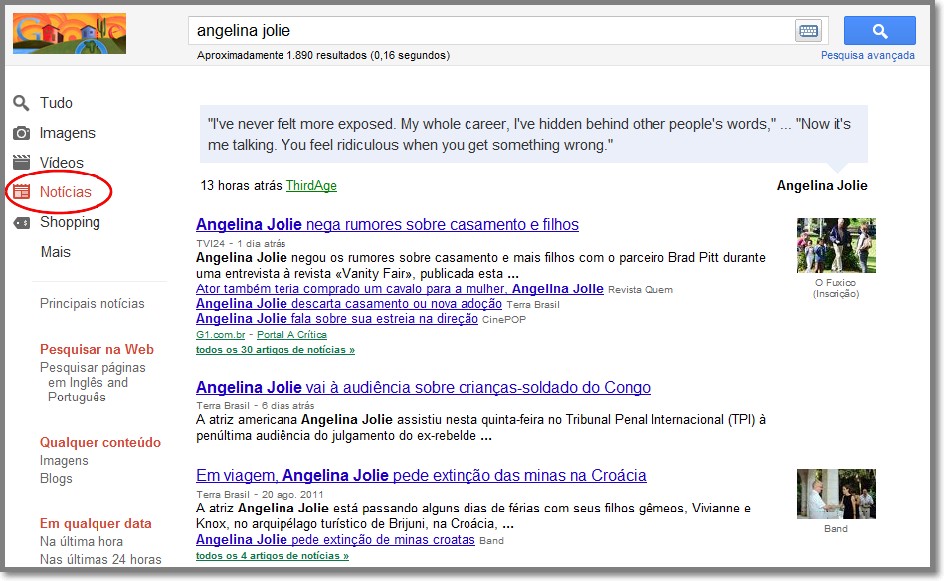Open the G1.com.br source link
This screenshot has width=944, height=581.
pyautogui.click(x=220, y=335)
